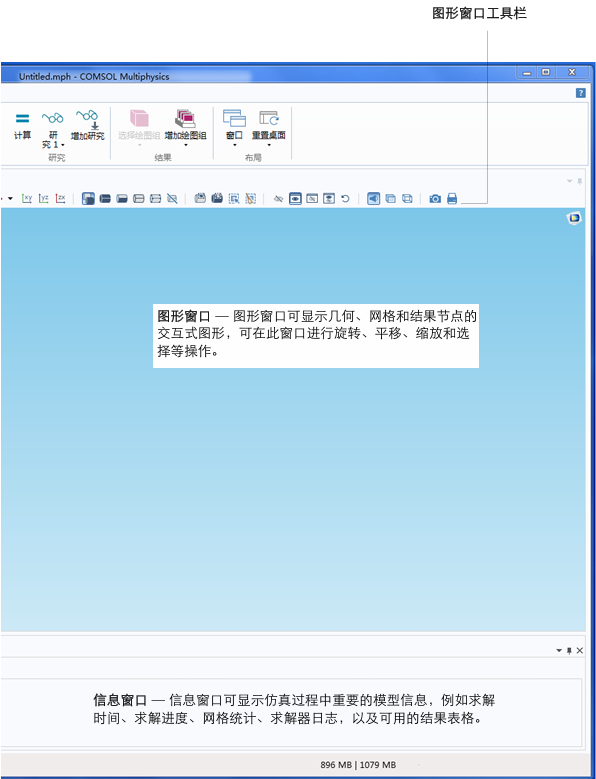Click the view hidden only icon
This screenshot has width=596, height=779.
coord(312,199)
